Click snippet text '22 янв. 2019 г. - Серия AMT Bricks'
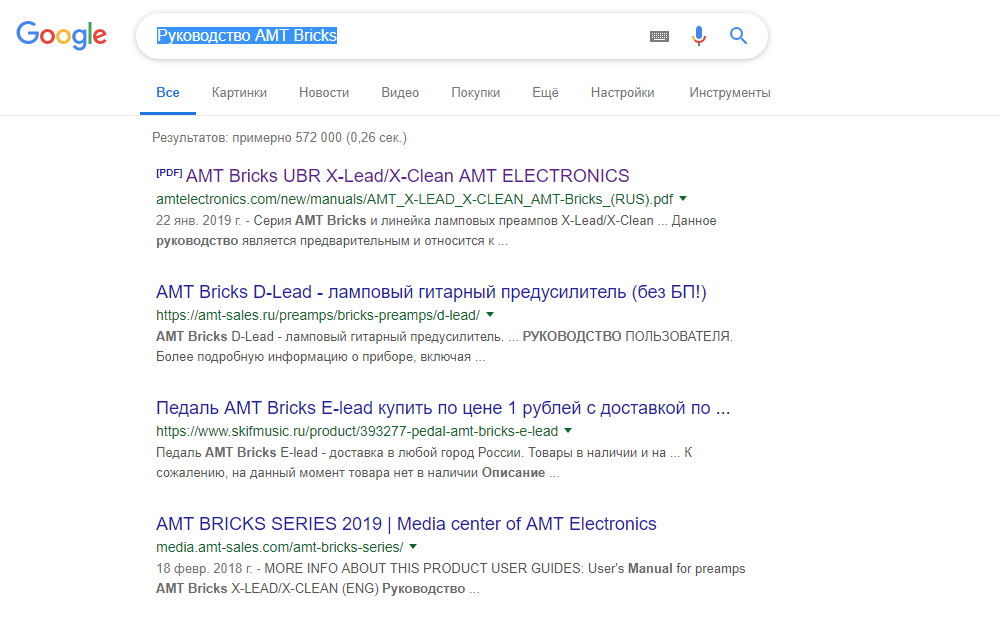Image resolution: width=999 pixels, height=618 pixels. click(x=261, y=220)
